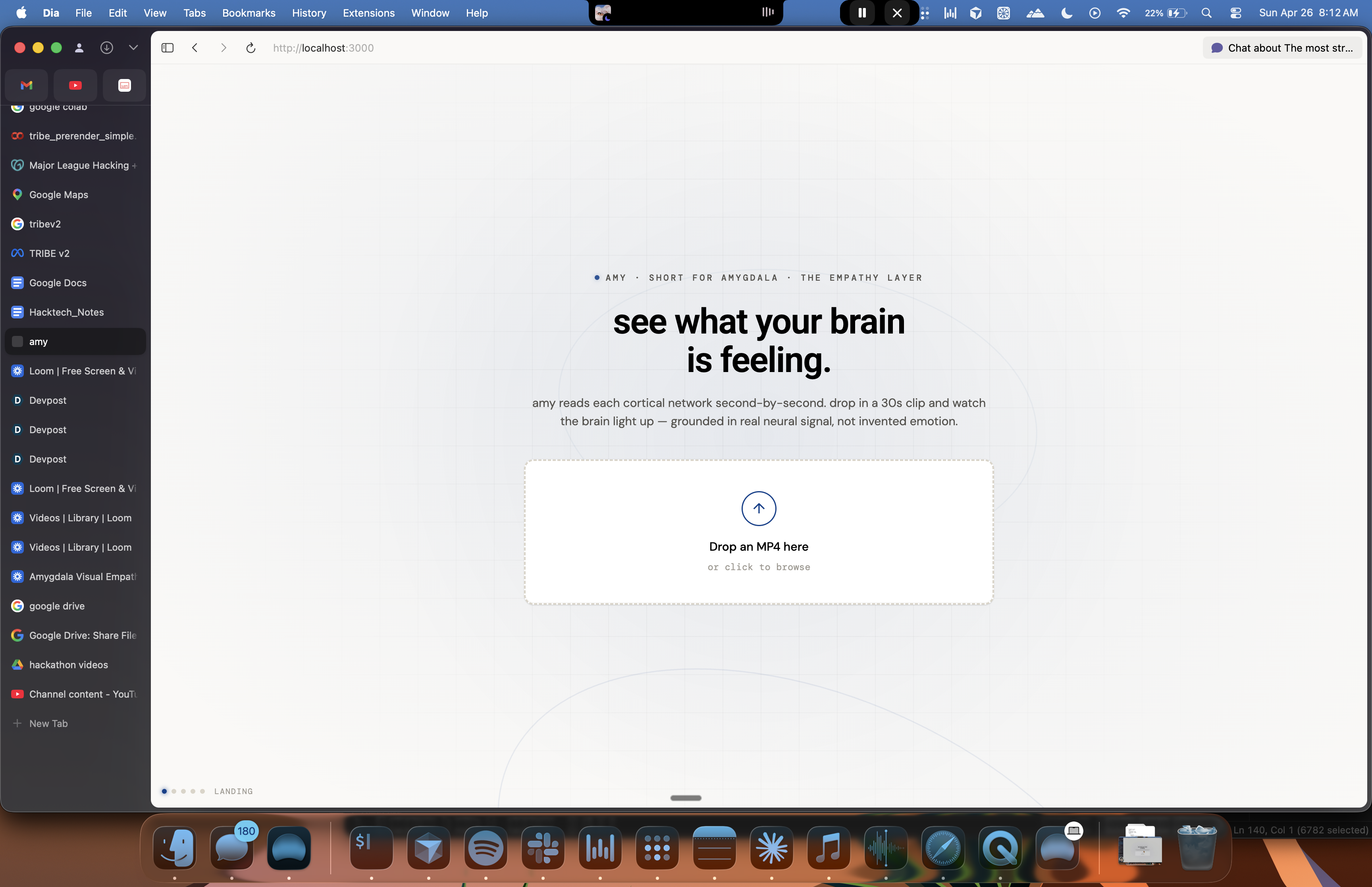1372x887 pixels.
Task: Open the downloads icon in sidebar header
Action: coord(106,48)
